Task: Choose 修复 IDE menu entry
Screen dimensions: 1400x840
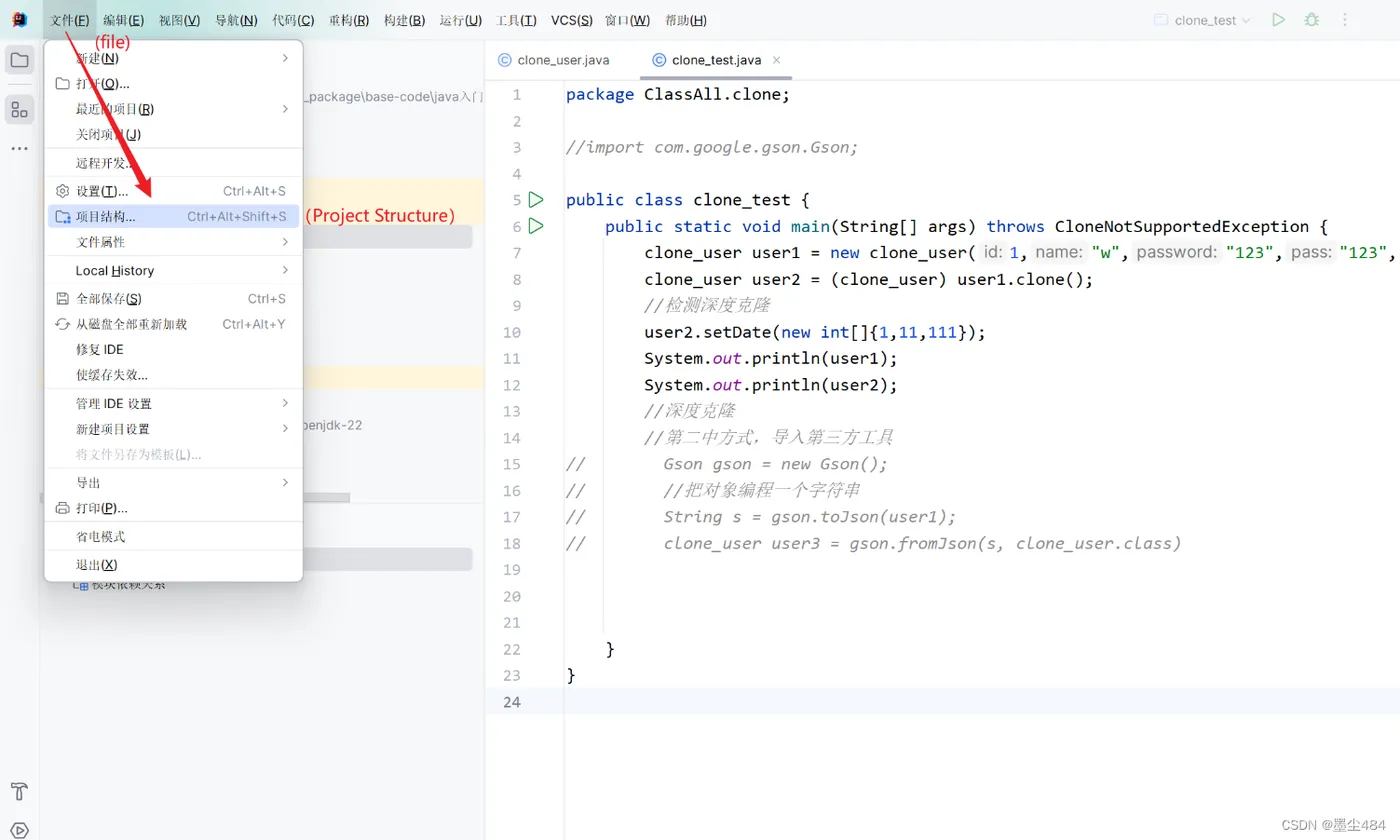Action: (x=174, y=349)
